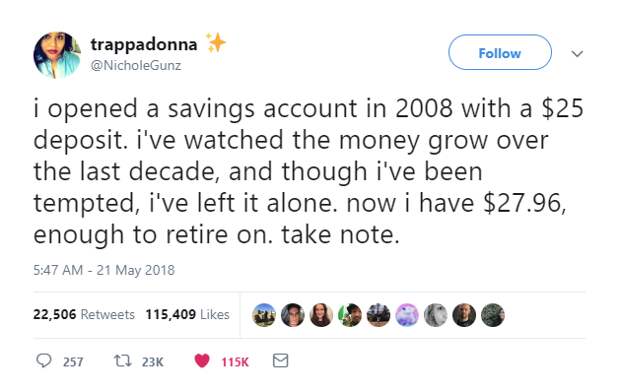Click the sparkle emoji beside trappadonna
620x392 pixels.
coord(216,43)
